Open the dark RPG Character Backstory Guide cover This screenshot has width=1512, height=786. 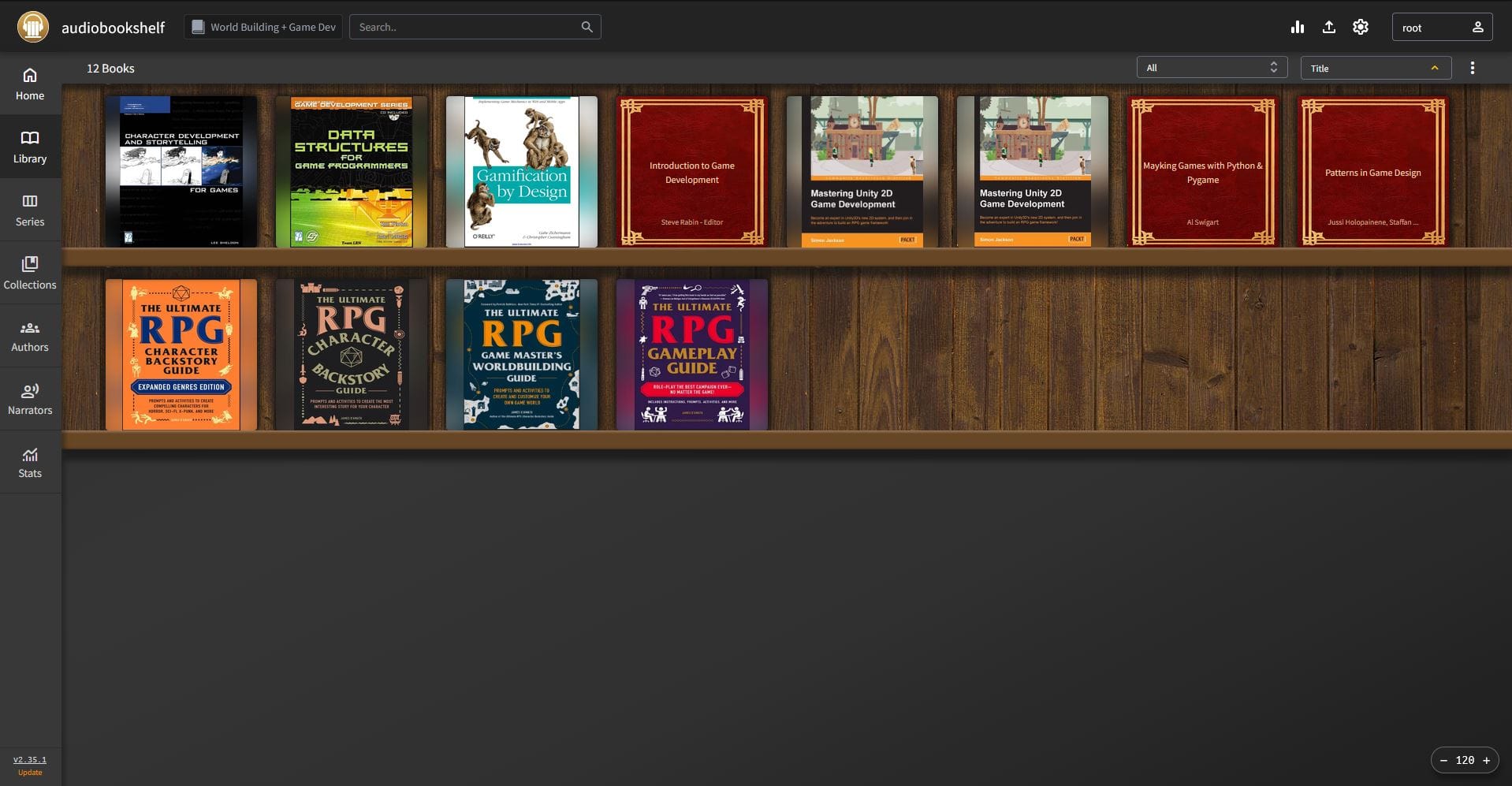(352, 355)
